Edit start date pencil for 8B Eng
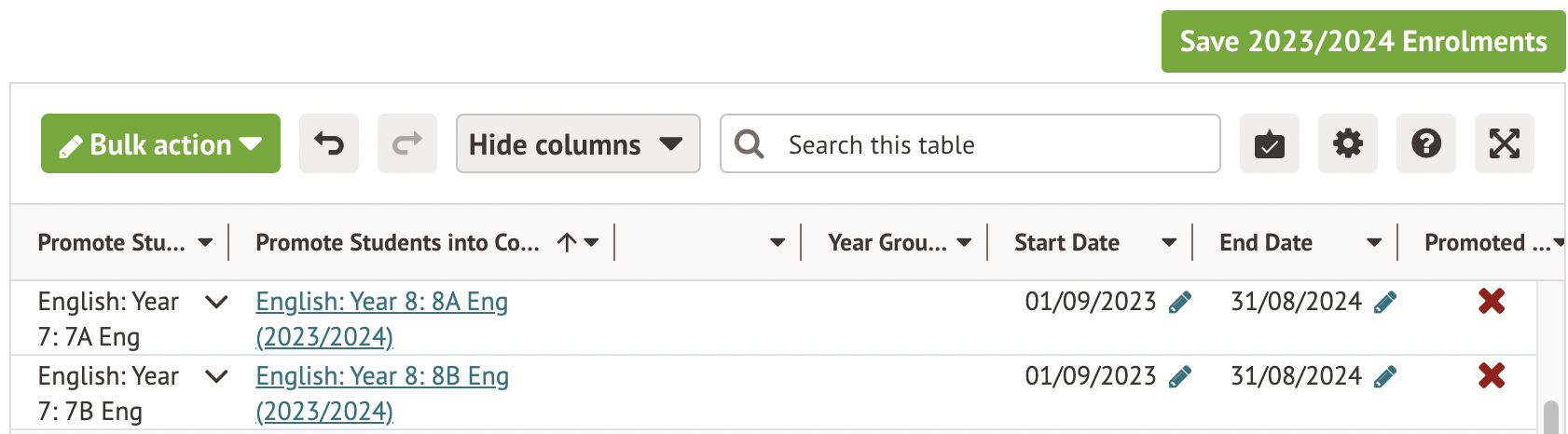Screen dimensions: 1568x434 1180,377
